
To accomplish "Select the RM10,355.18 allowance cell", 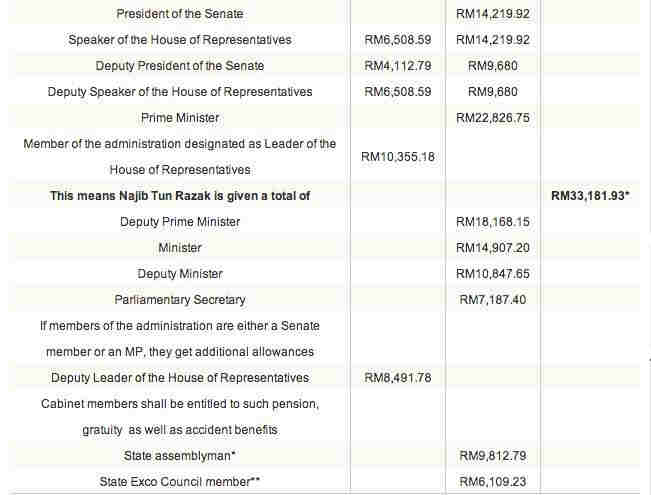I will 398,157.
